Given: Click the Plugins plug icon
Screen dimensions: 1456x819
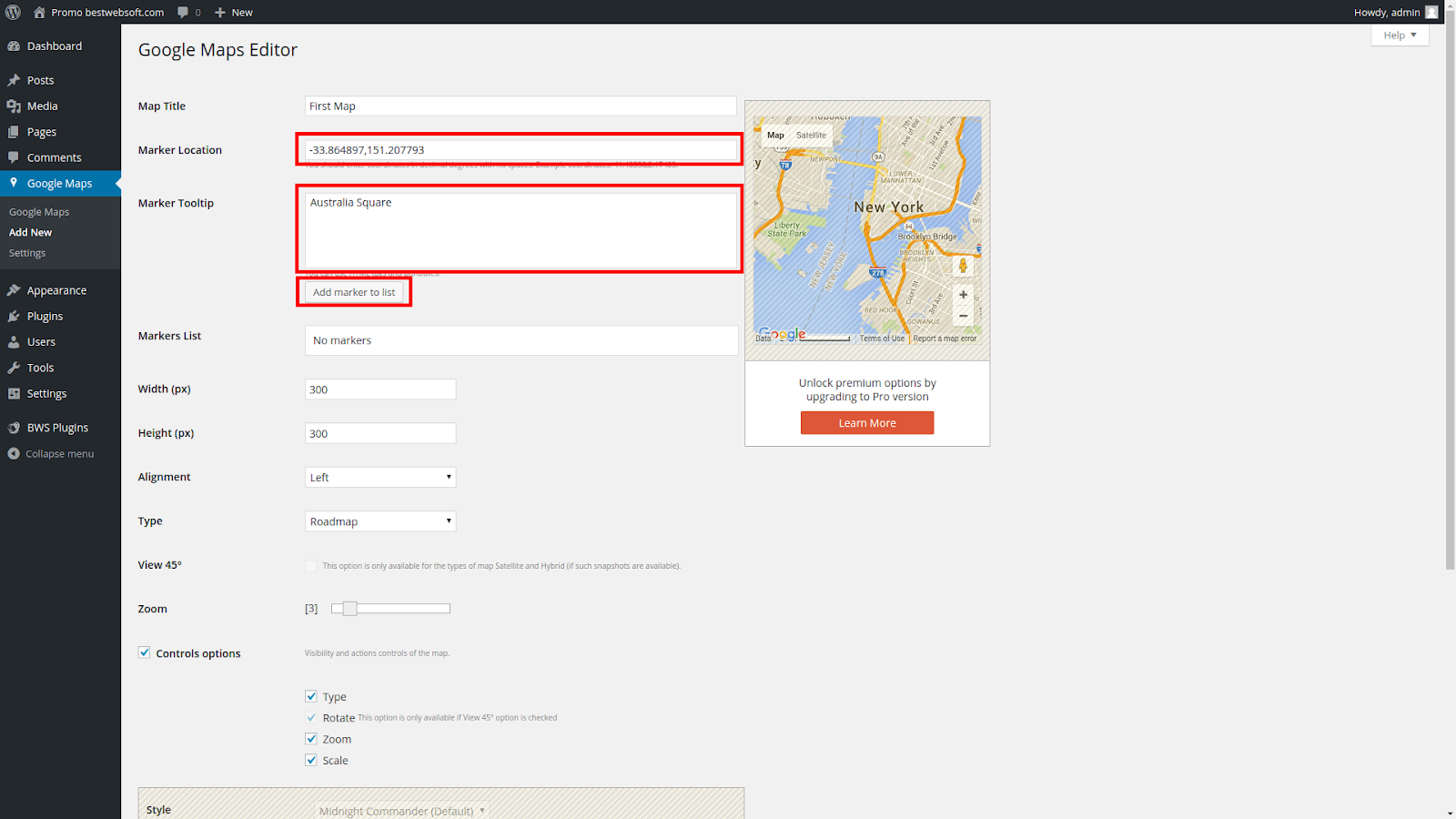Looking at the screenshot, I should coord(14,316).
